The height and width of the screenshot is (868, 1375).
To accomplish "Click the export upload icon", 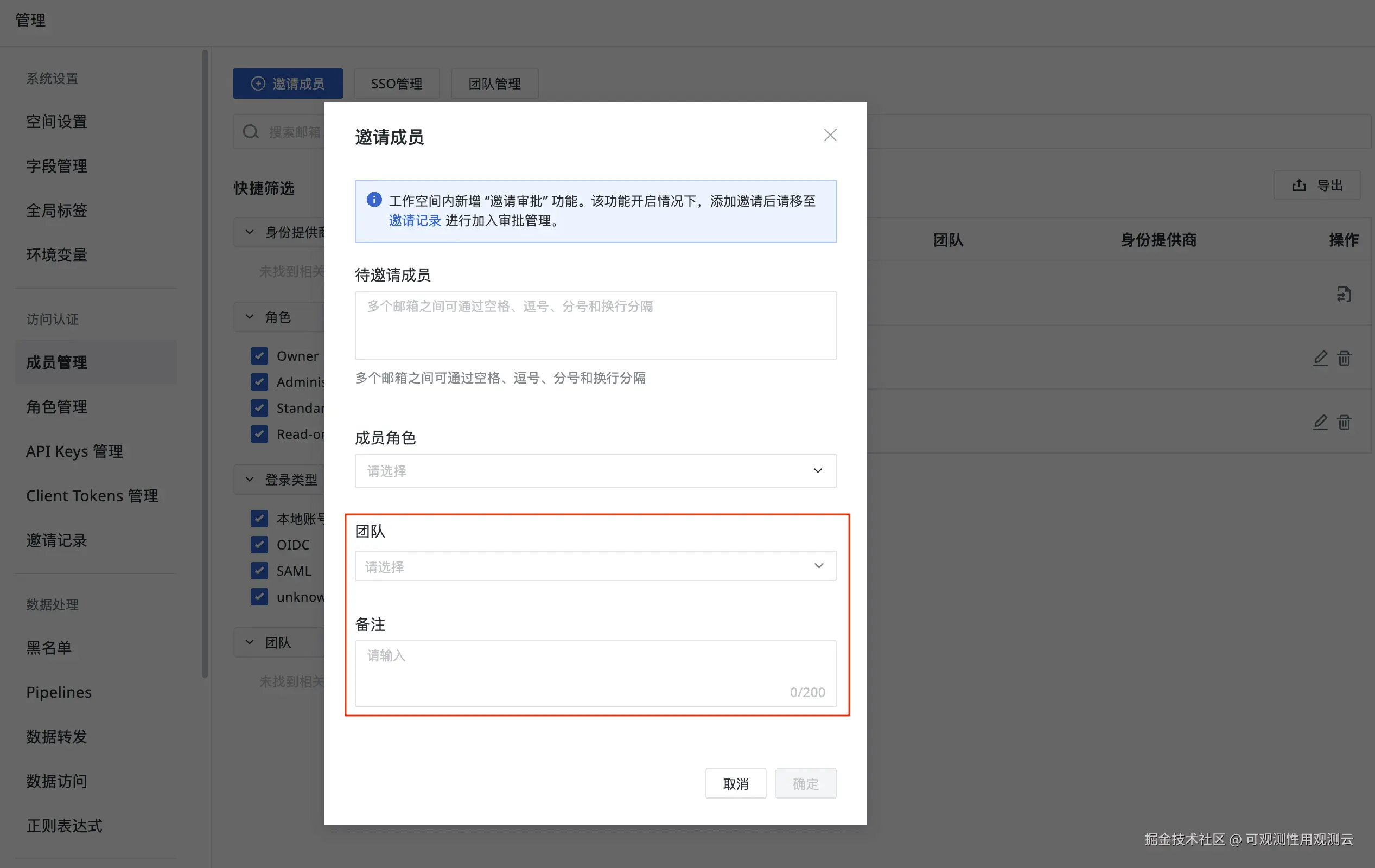I will point(1299,186).
